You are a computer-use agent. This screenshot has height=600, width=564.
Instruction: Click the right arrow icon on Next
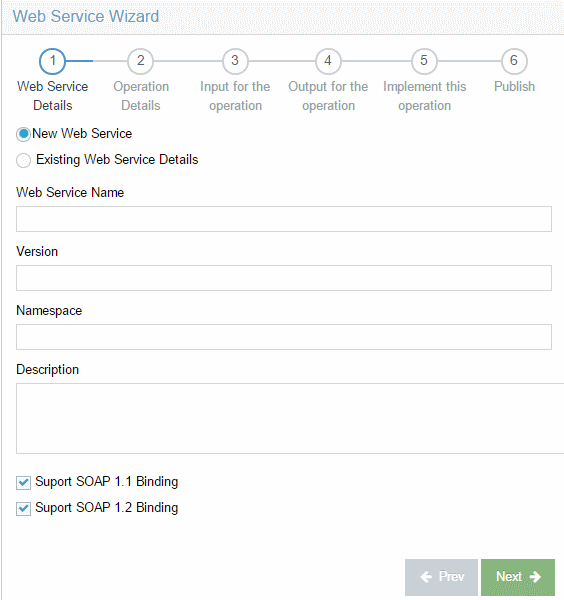[535, 577]
